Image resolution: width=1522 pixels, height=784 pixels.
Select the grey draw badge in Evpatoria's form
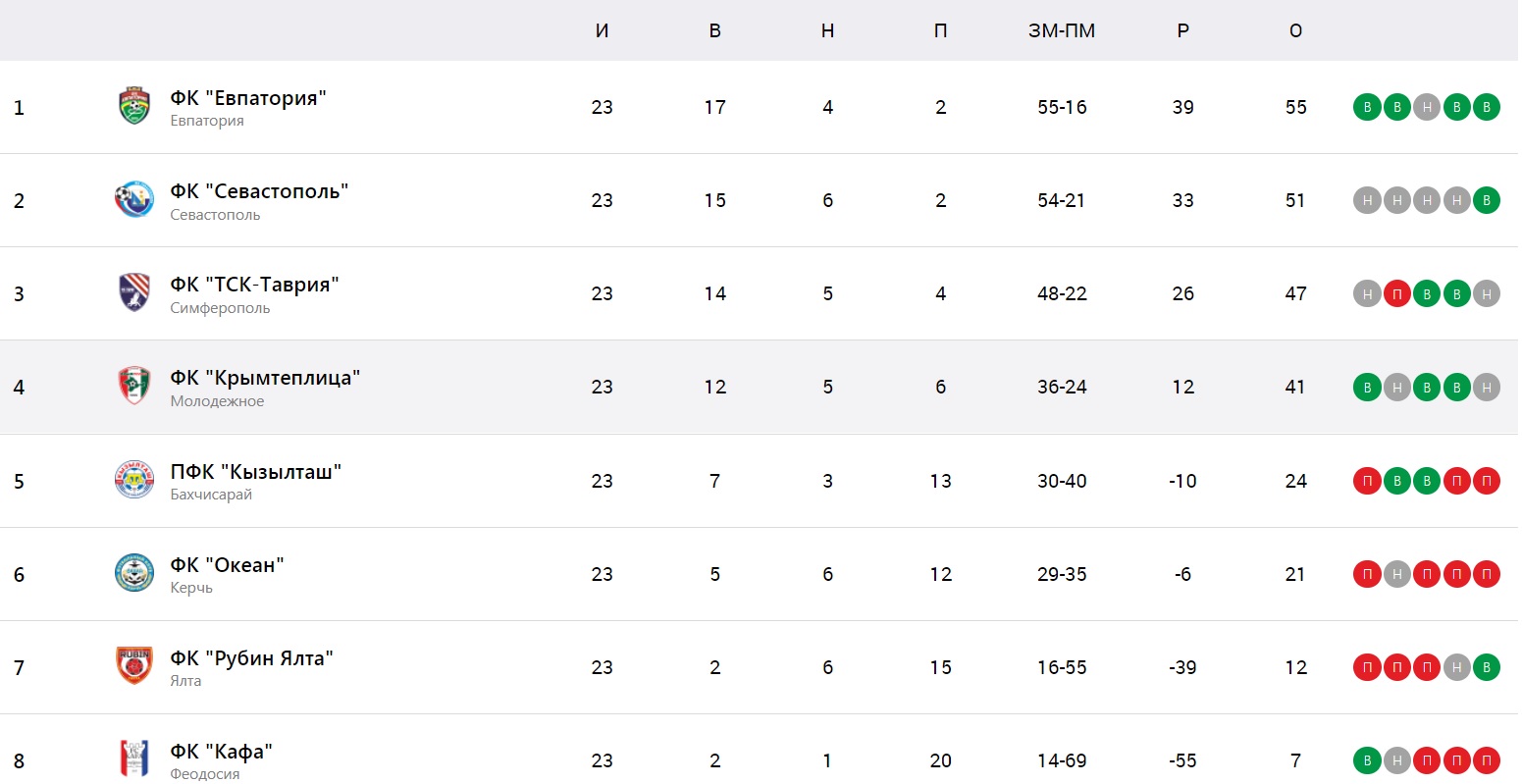tap(1427, 107)
